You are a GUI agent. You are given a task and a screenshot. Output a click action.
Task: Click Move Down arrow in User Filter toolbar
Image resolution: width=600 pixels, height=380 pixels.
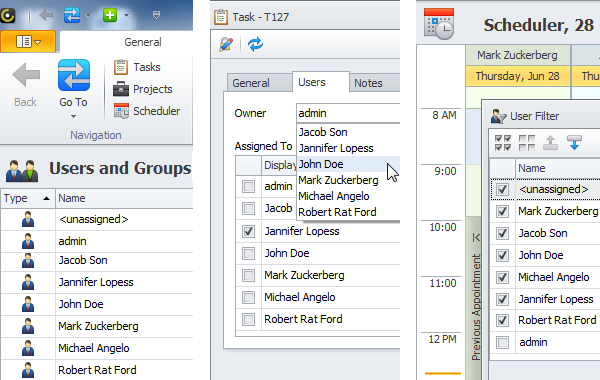tap(574, 143)
